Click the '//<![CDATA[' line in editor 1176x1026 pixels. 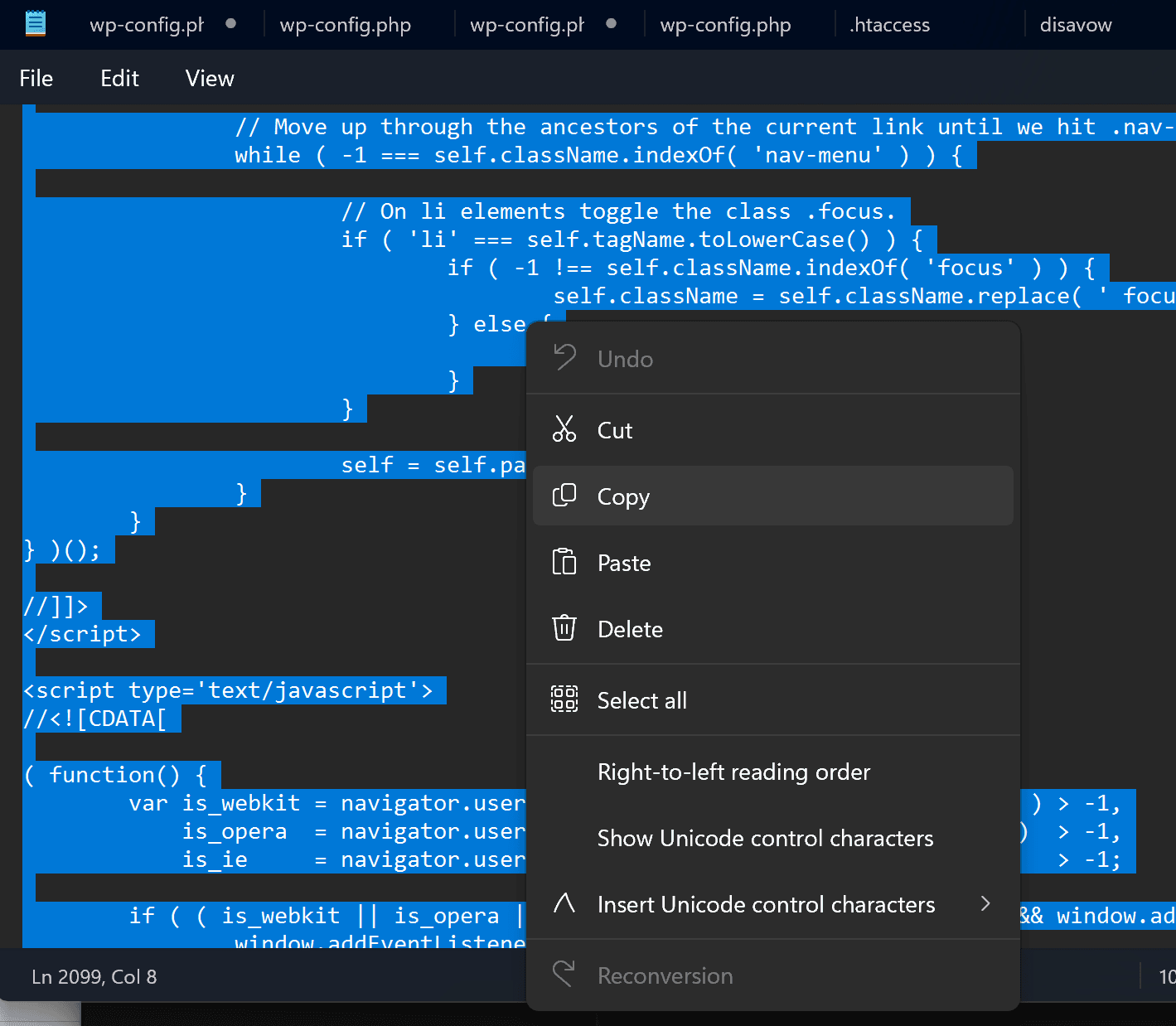click(95, 718)
